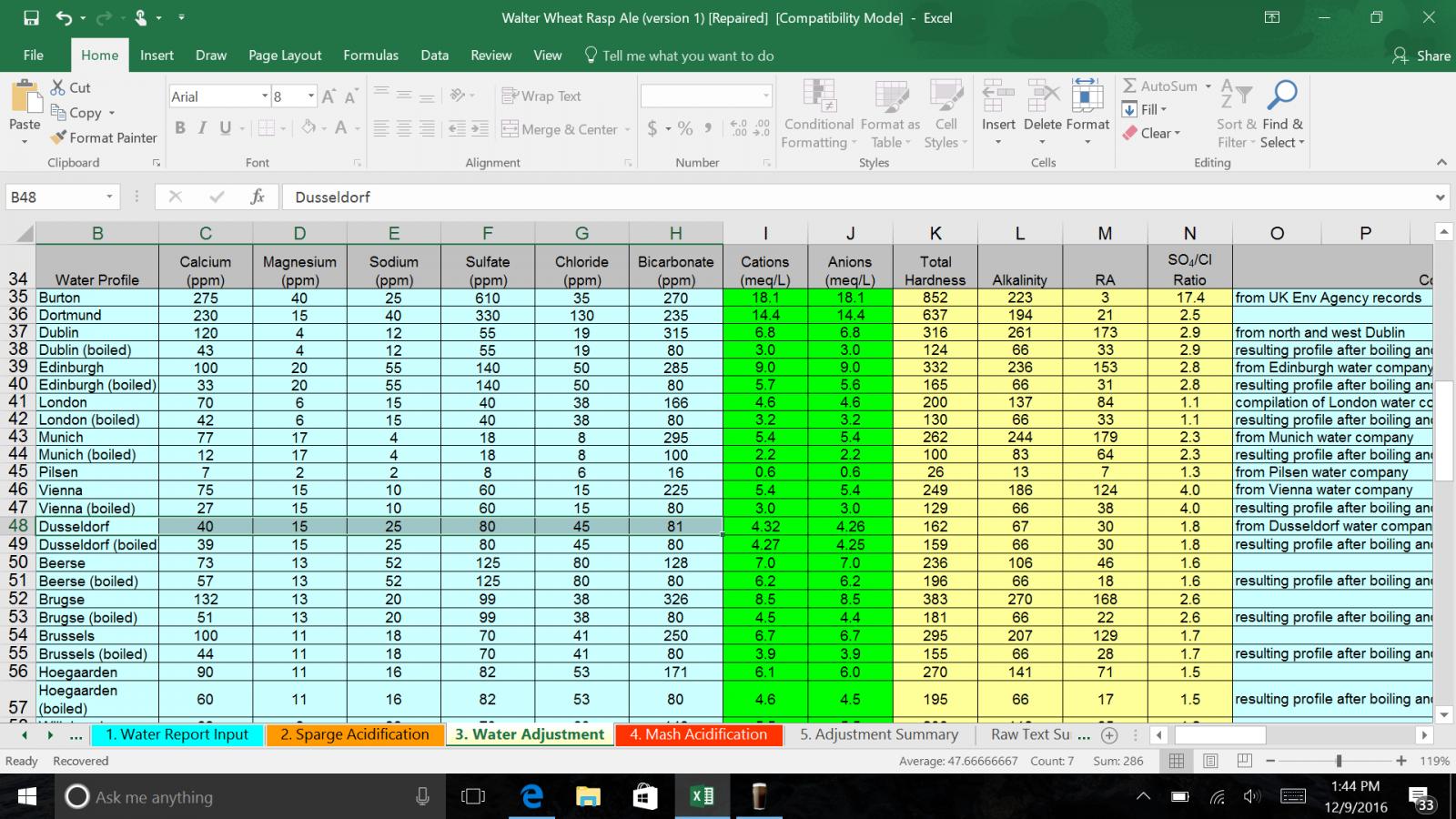Open Conditional Formatting menu
This screenshot has width=1456, height=819.
coord(819,115)
